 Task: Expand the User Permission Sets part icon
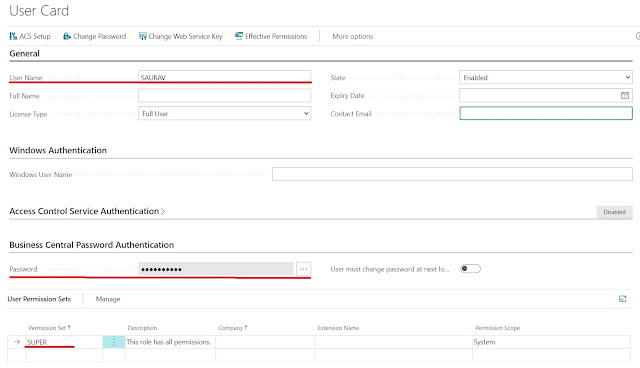[622, 299]
